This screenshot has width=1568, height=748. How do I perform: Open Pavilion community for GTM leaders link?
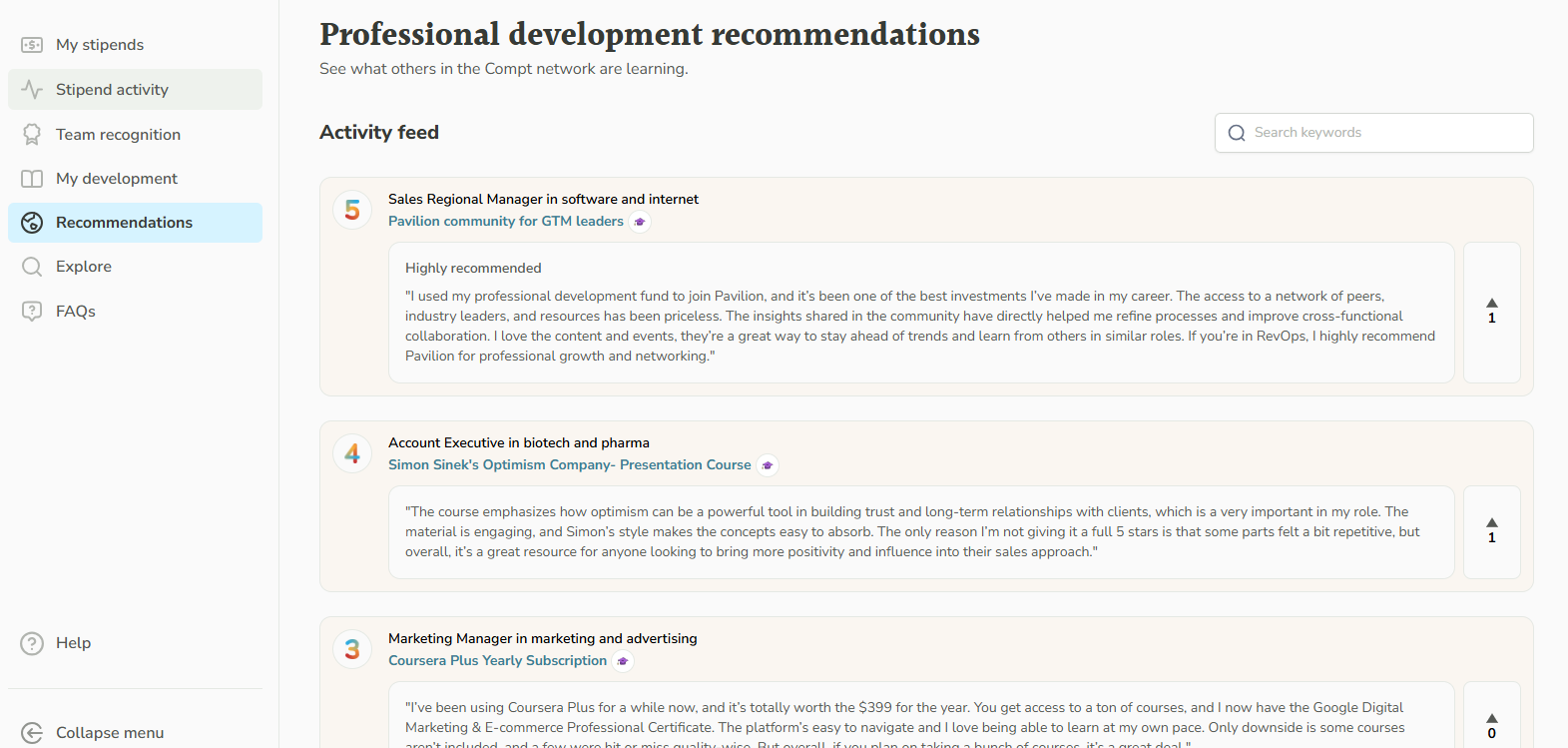[x=506, y=222]
